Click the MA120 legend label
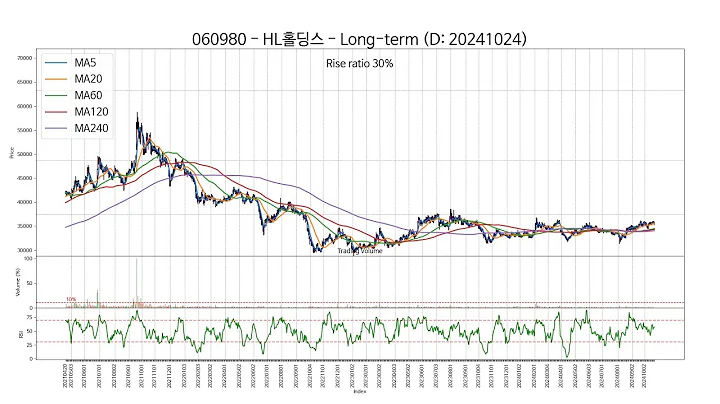 [x=91, y=112]
